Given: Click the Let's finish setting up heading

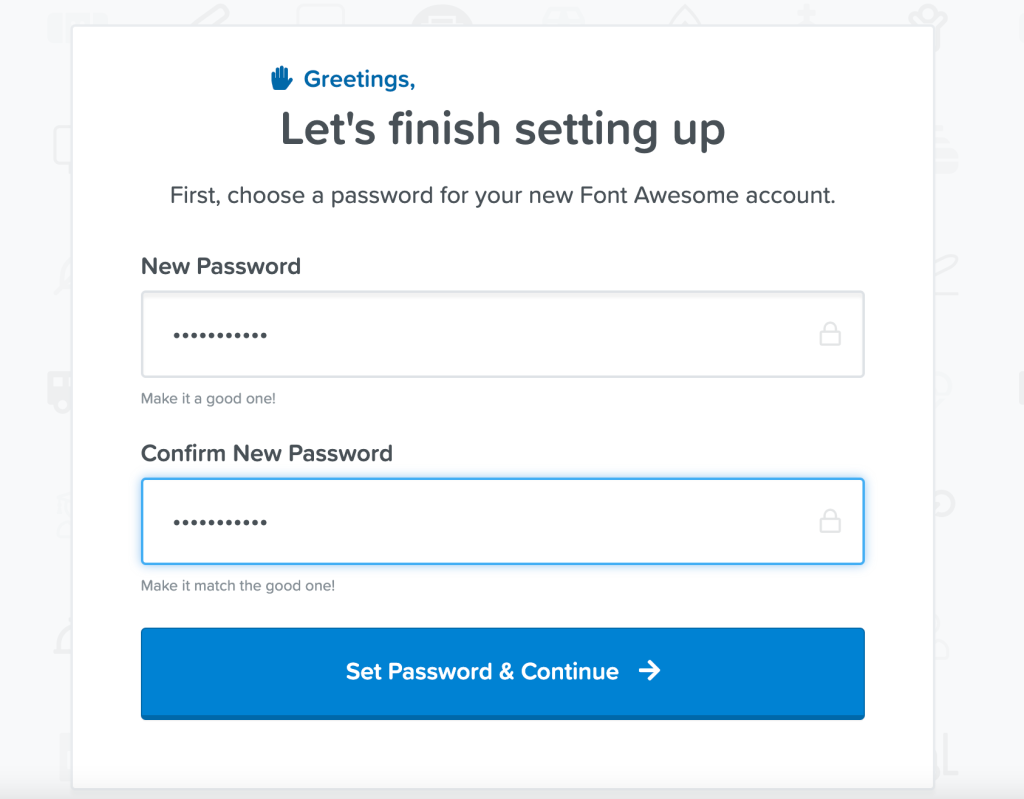Looking at the screenshot, I should pos(503,129).
